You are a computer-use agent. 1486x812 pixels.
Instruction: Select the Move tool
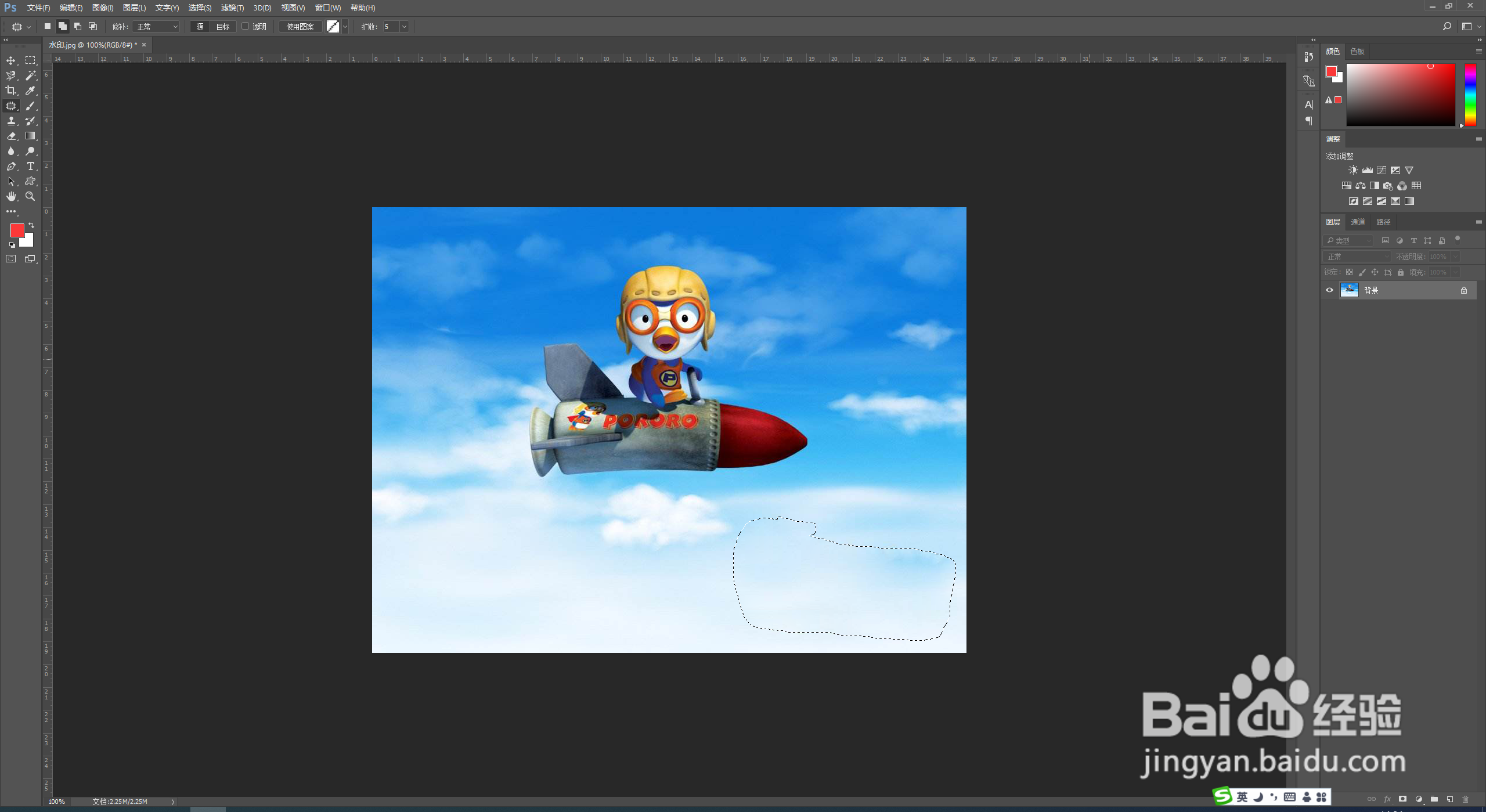click(x=11, y=60)
